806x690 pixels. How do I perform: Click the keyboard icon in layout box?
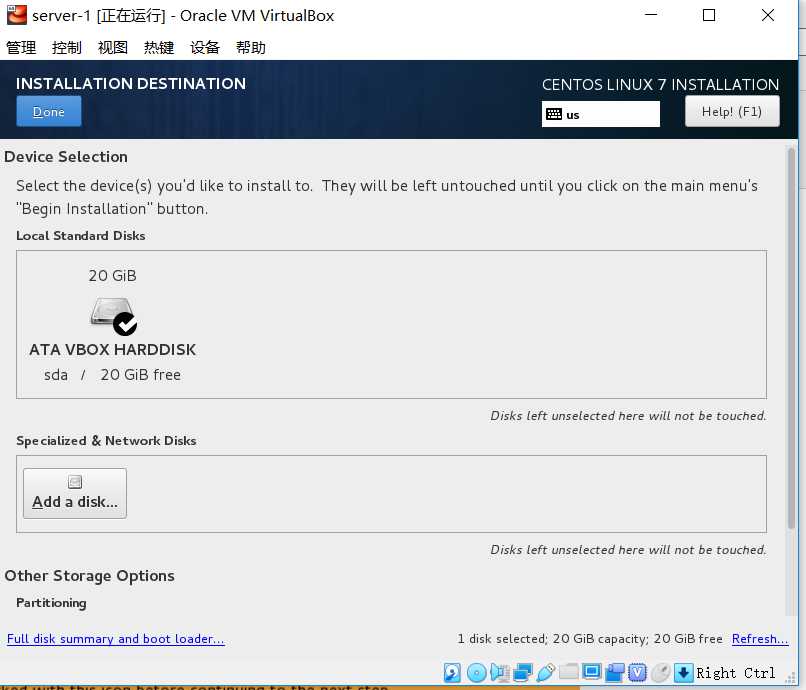[554, 114]
